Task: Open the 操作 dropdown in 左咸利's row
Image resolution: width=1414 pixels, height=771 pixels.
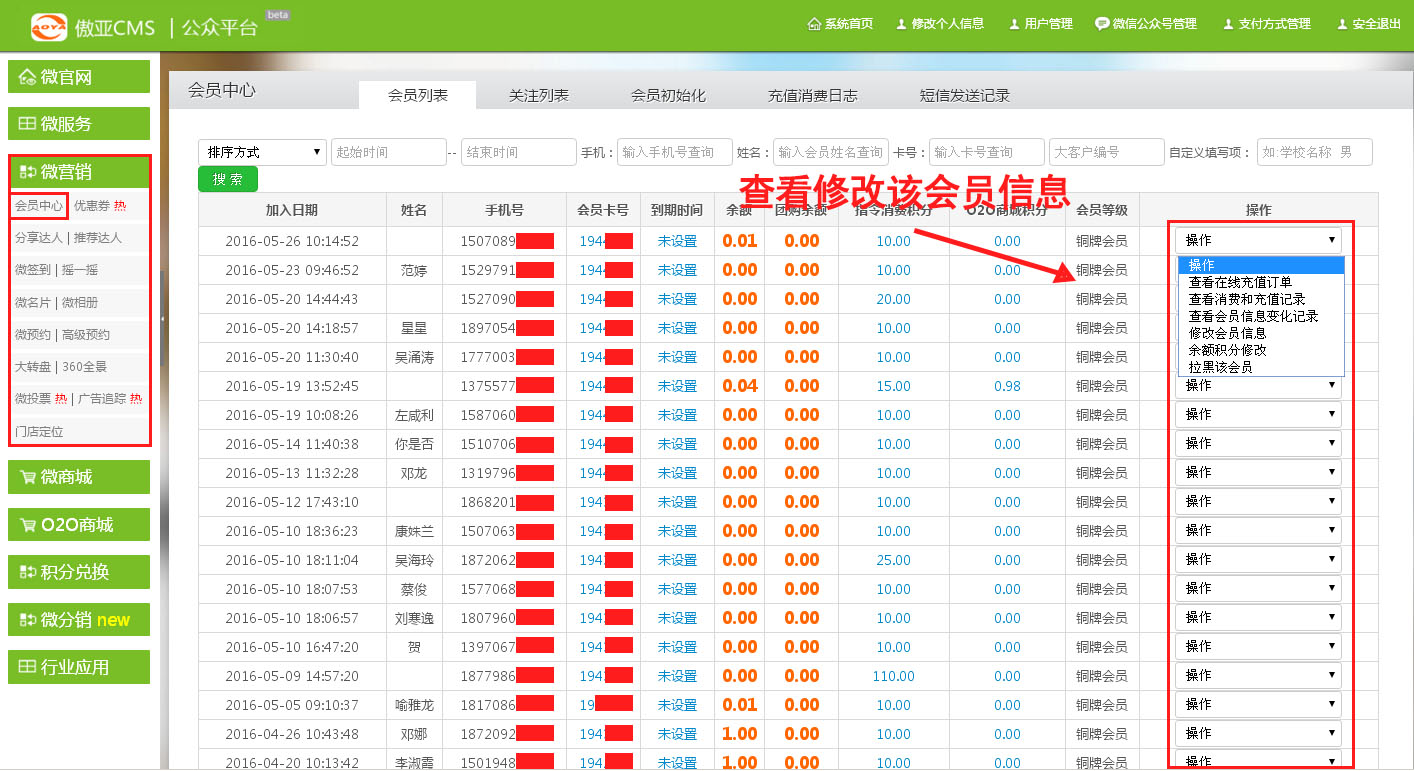Action: pyautogui.click(x=1258, y=414)
